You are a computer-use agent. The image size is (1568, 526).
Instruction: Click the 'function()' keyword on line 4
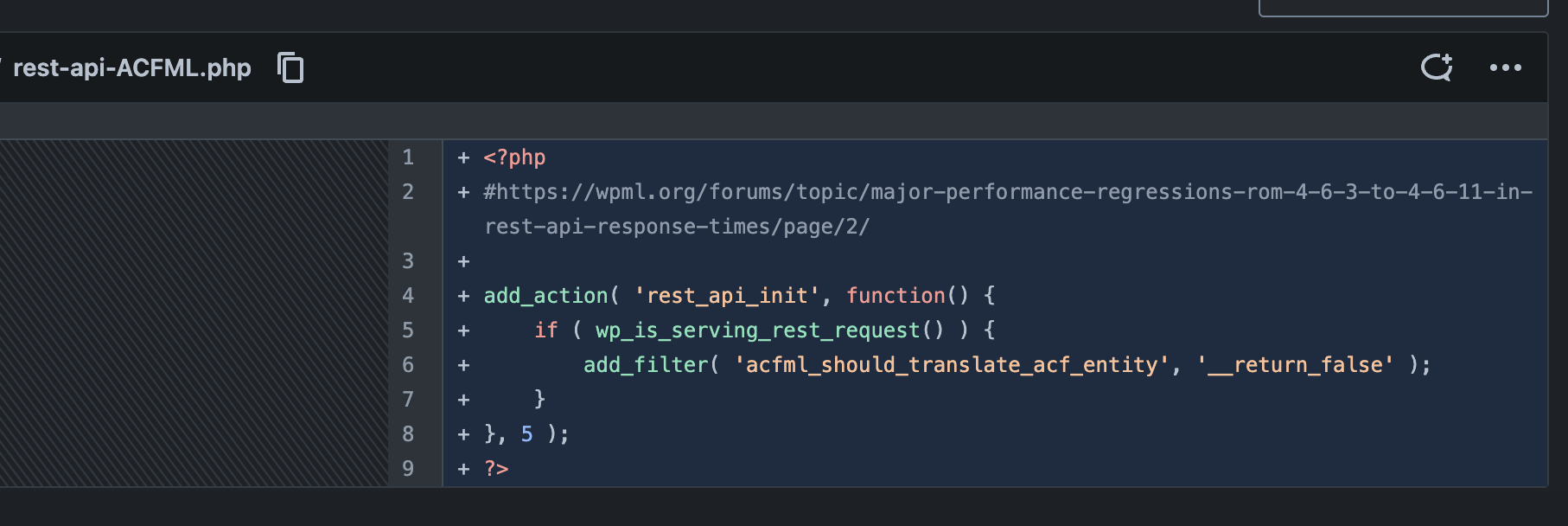point(908,296)
